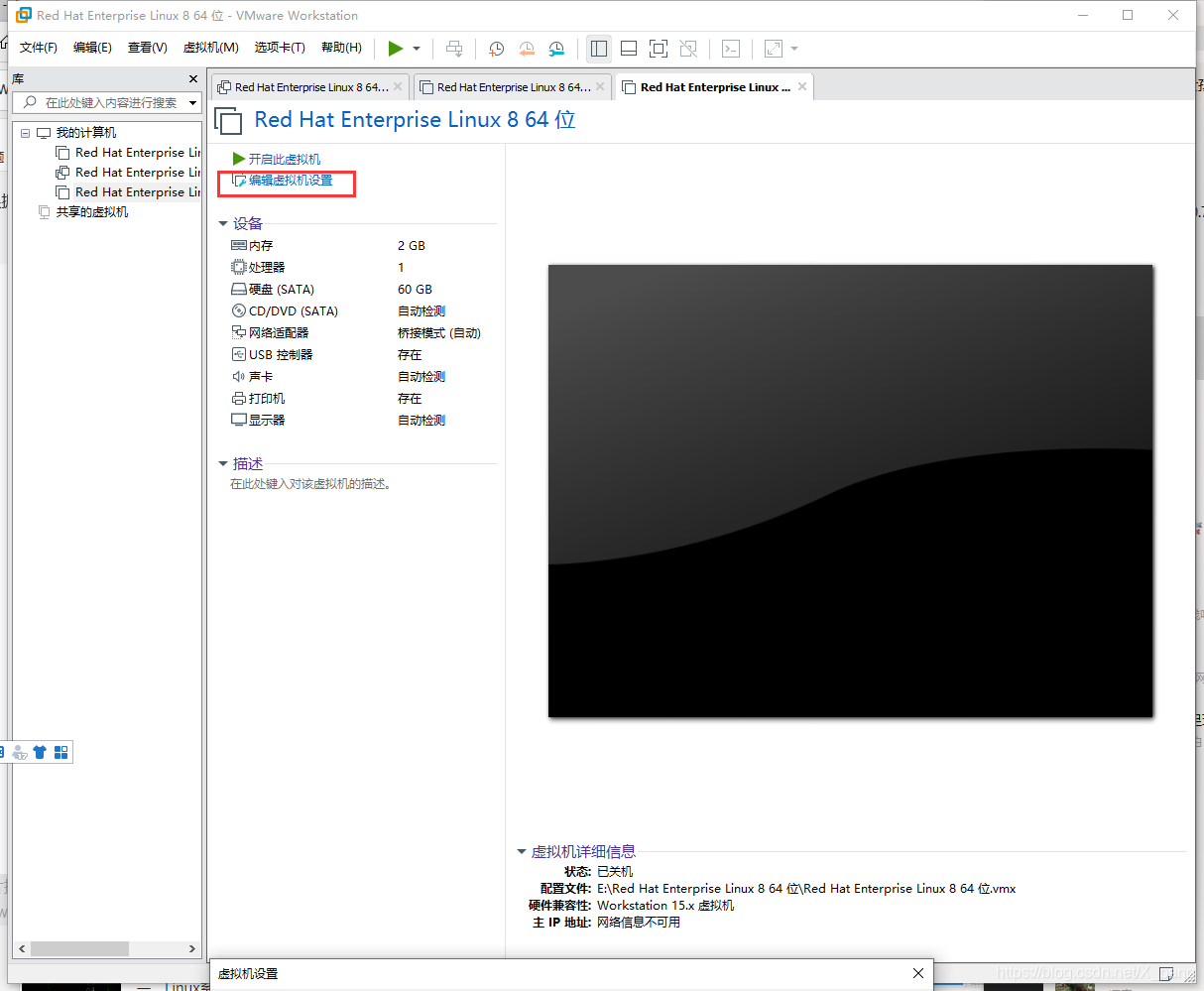Screen dimensions: 1204x991
Task: Click 开启此虚拟机 to power on
Action: pos(276,159)
